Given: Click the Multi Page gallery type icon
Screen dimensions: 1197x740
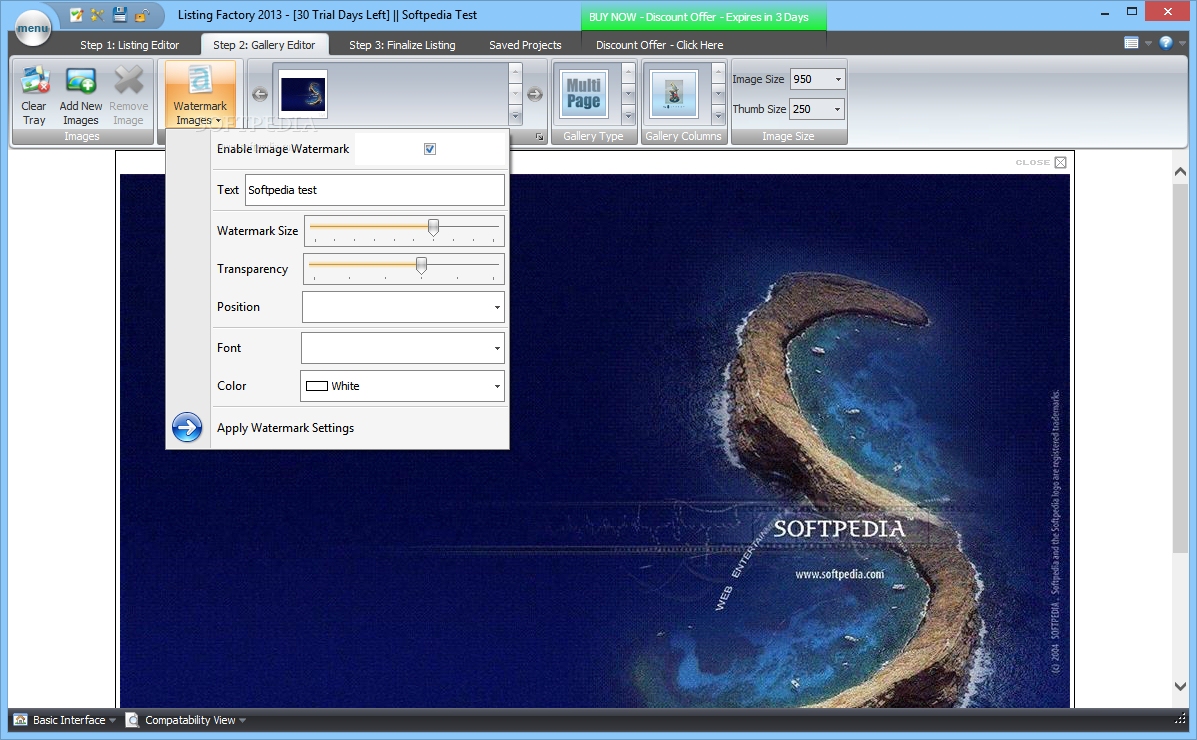Looking at the screenshot, I should pos(584,94).
